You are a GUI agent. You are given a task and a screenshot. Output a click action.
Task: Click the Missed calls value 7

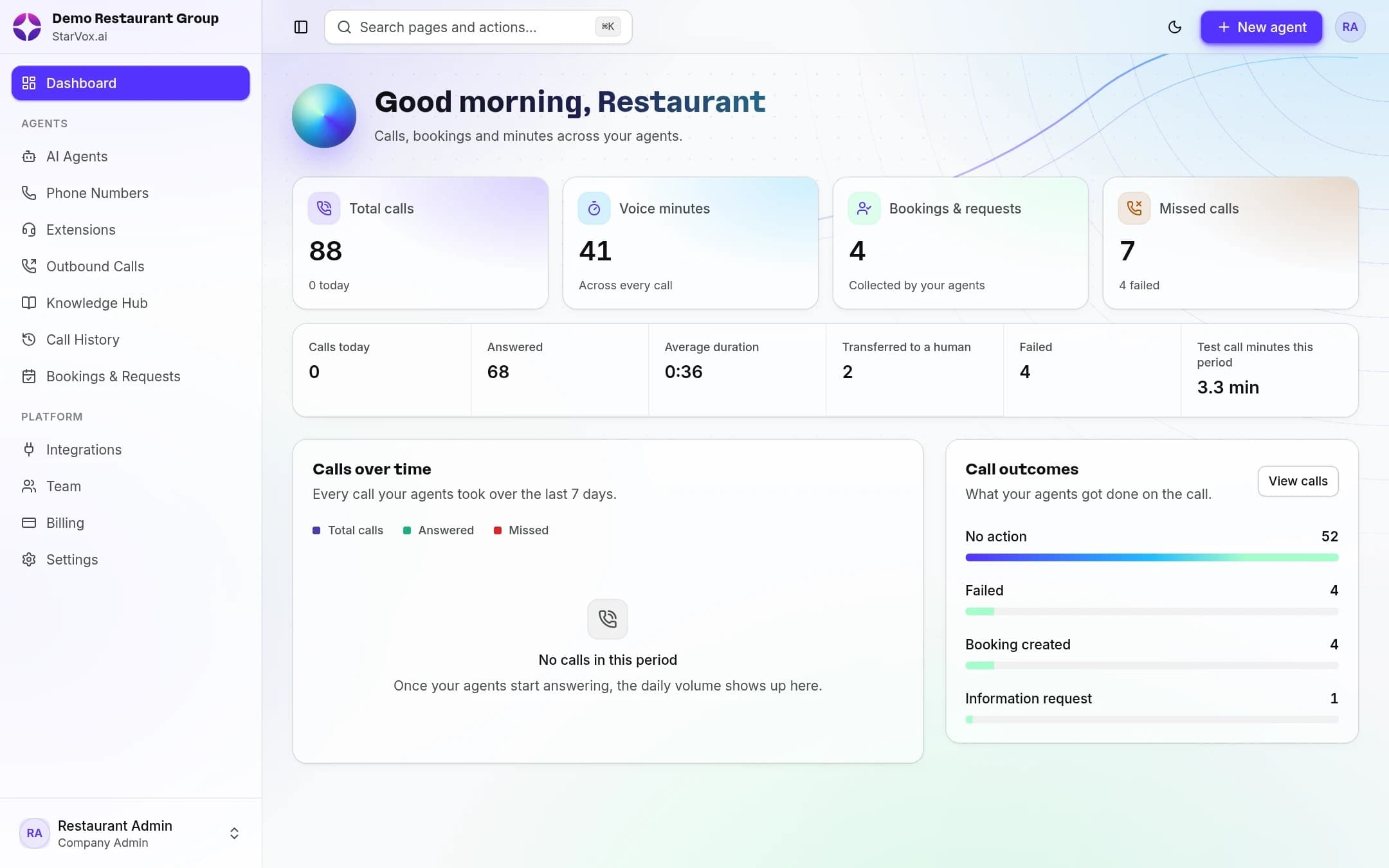point(1127,251)
